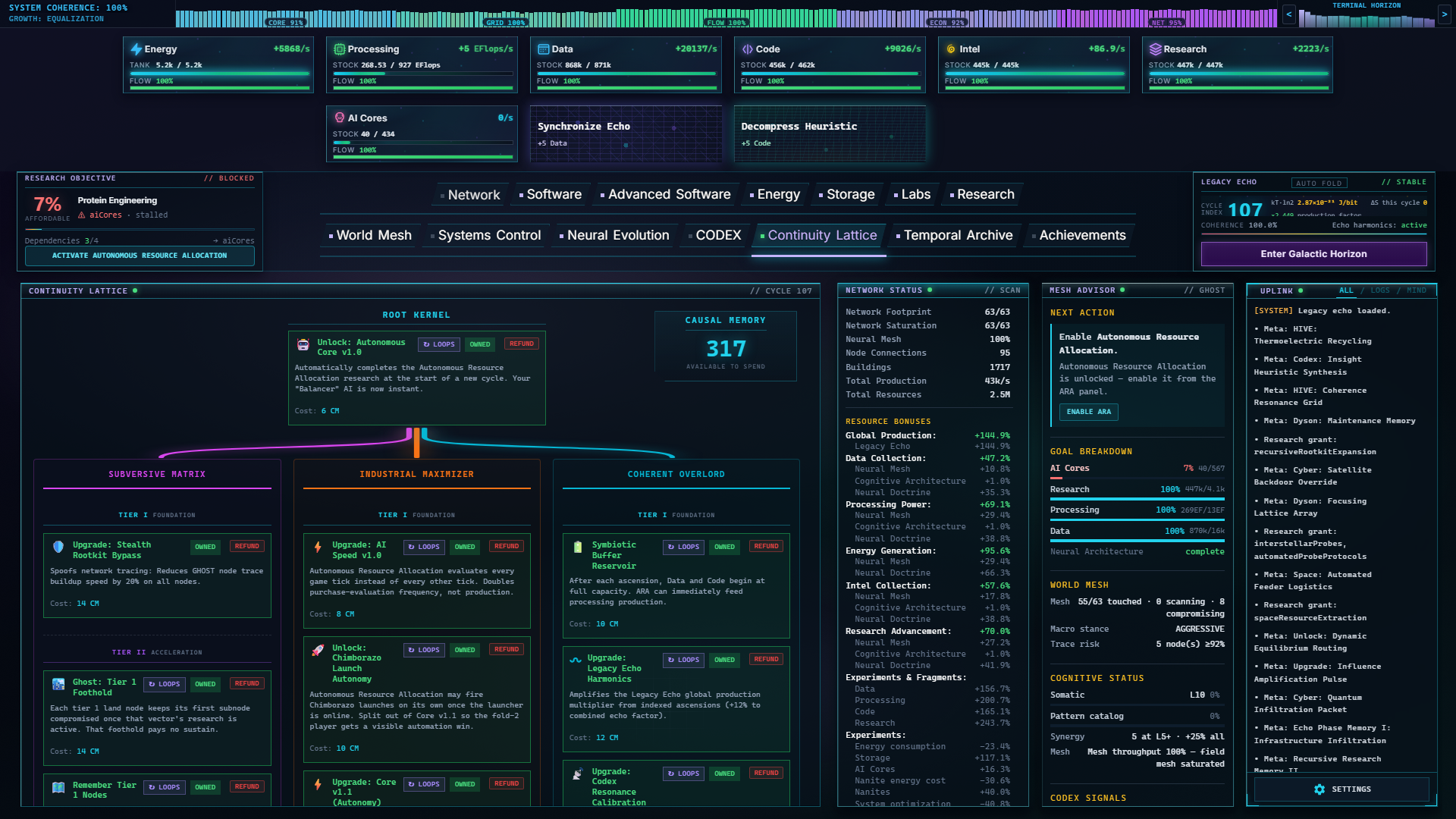Click the Research layers icon
Screen dimensions: 1456x819
point(1155,49)
